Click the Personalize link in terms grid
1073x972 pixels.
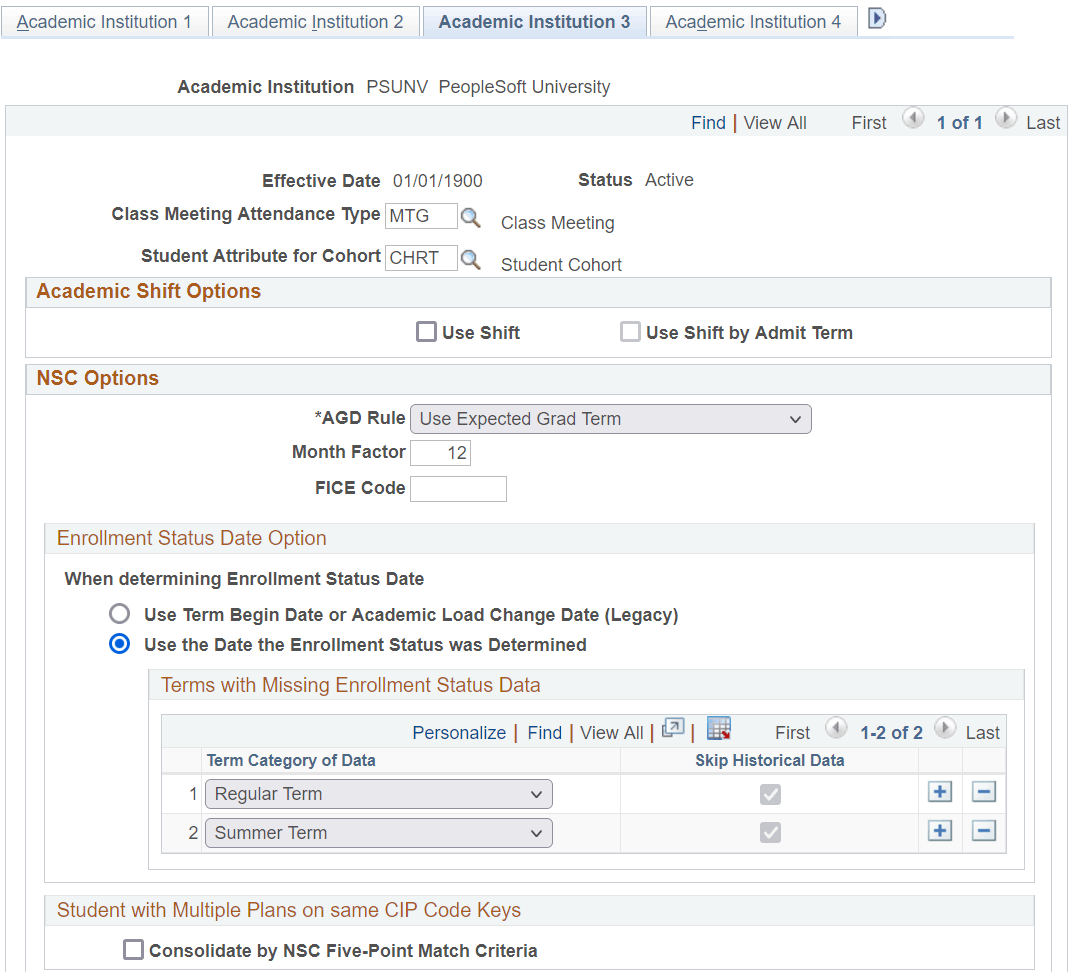(459, 732)
